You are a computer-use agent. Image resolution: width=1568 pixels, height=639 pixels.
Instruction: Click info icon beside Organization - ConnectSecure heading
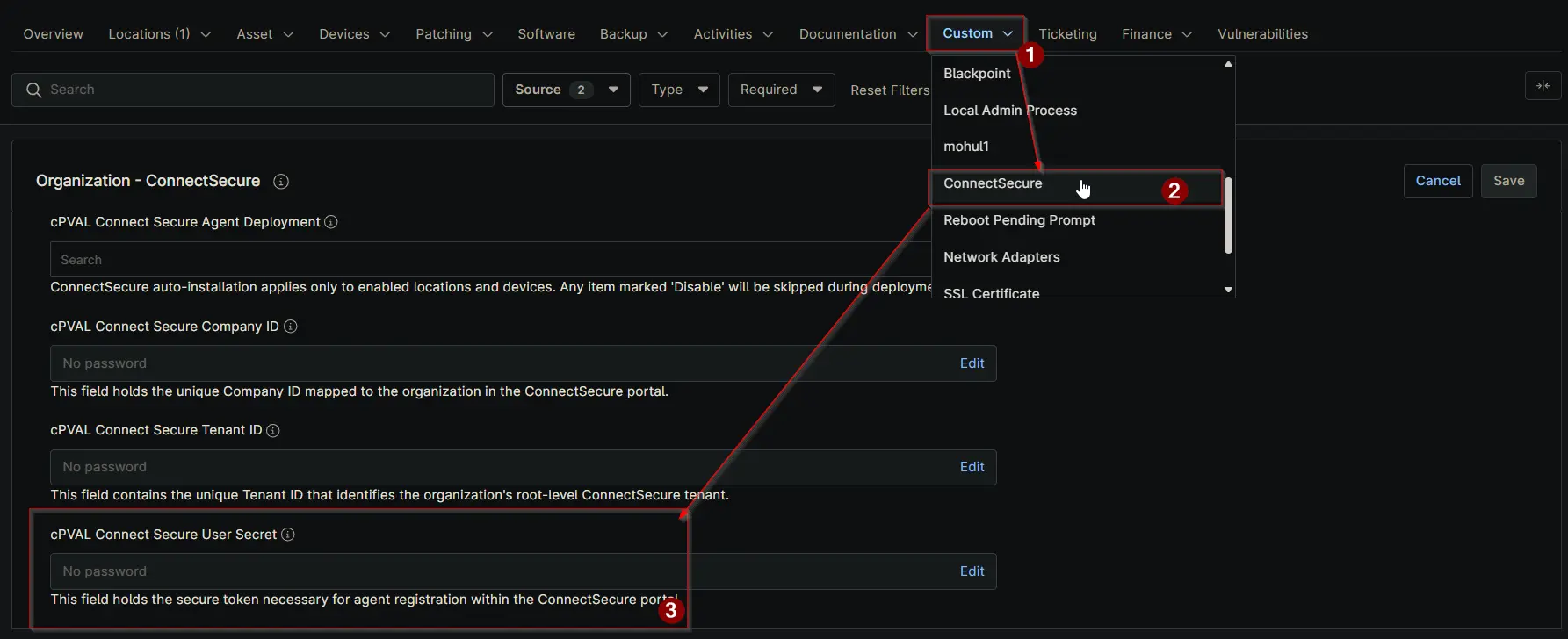[x=281, y=182]
